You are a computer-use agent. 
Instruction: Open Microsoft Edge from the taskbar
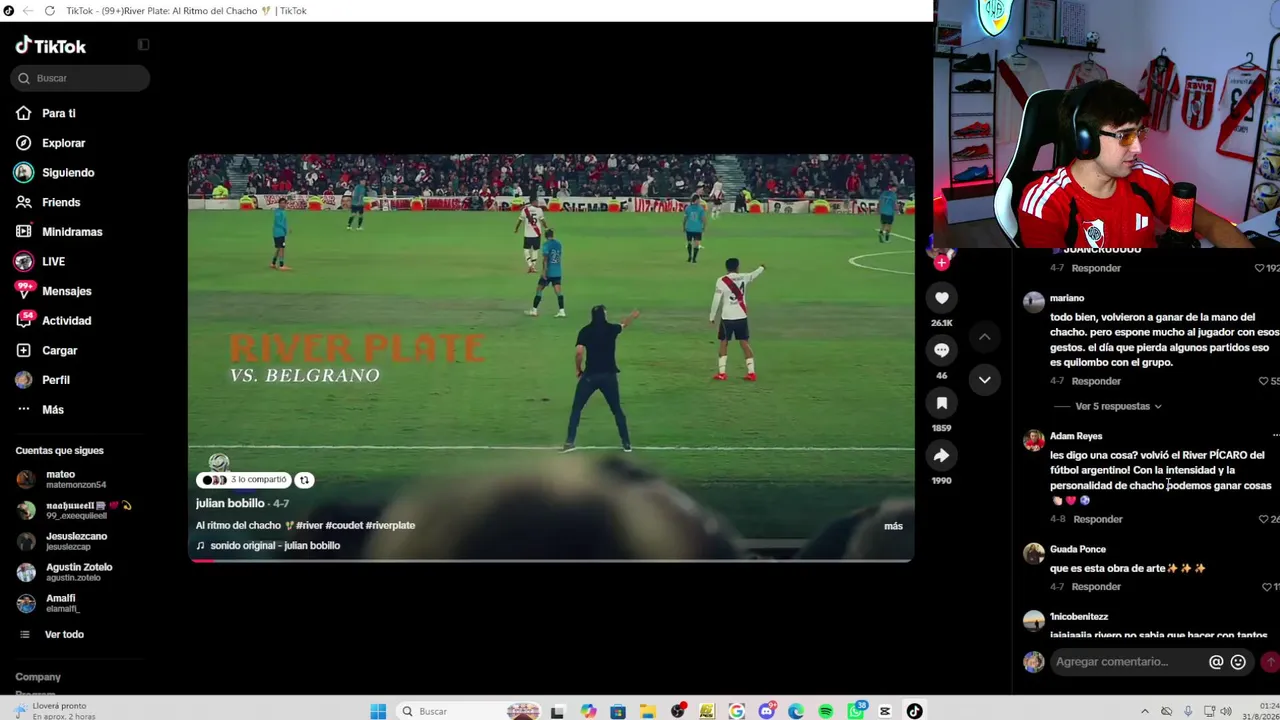796,711
